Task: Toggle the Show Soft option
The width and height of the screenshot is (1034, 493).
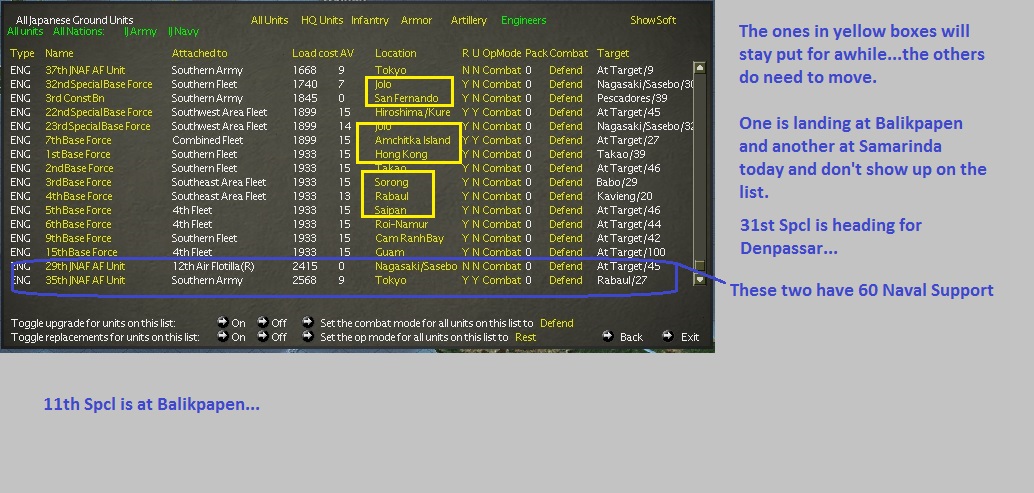Action: pyautogui.click(x=653, y=20)
